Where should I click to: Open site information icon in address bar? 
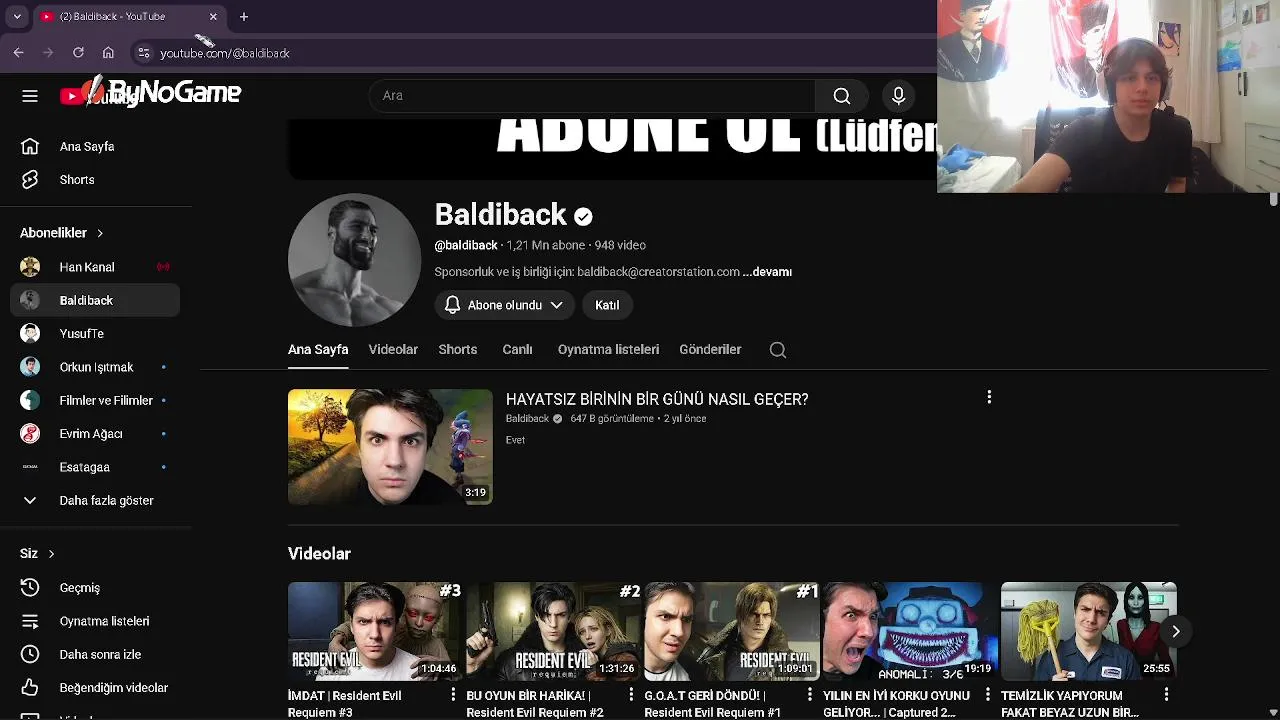tap(144, 53)
